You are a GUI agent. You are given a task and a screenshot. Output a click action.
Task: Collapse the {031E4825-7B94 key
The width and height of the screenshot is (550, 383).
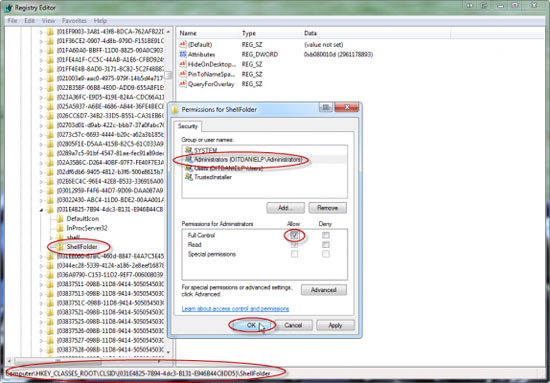click(41, 210)
